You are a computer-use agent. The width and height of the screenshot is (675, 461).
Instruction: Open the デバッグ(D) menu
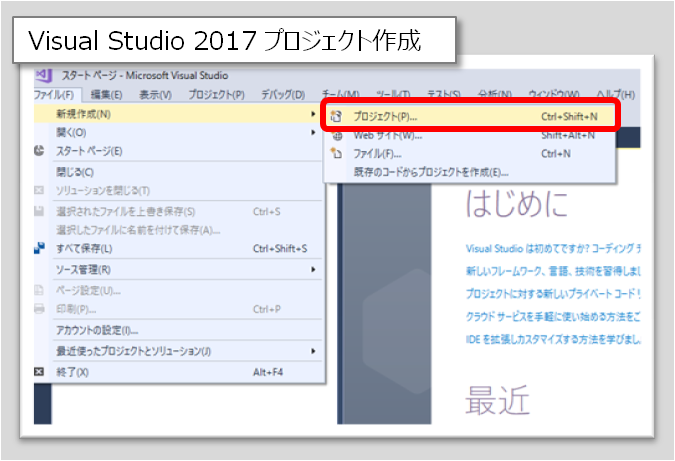(283, 94)
